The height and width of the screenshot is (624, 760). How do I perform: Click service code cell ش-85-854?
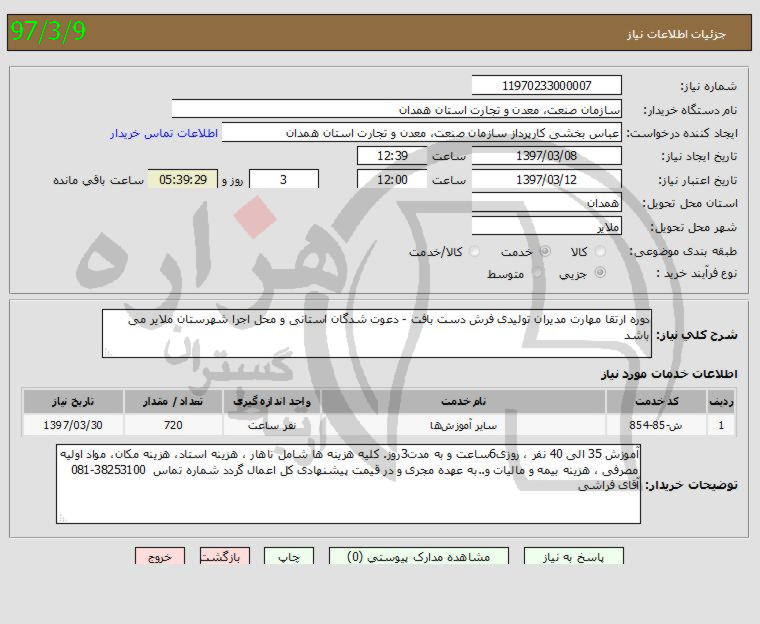click(657, 425)
